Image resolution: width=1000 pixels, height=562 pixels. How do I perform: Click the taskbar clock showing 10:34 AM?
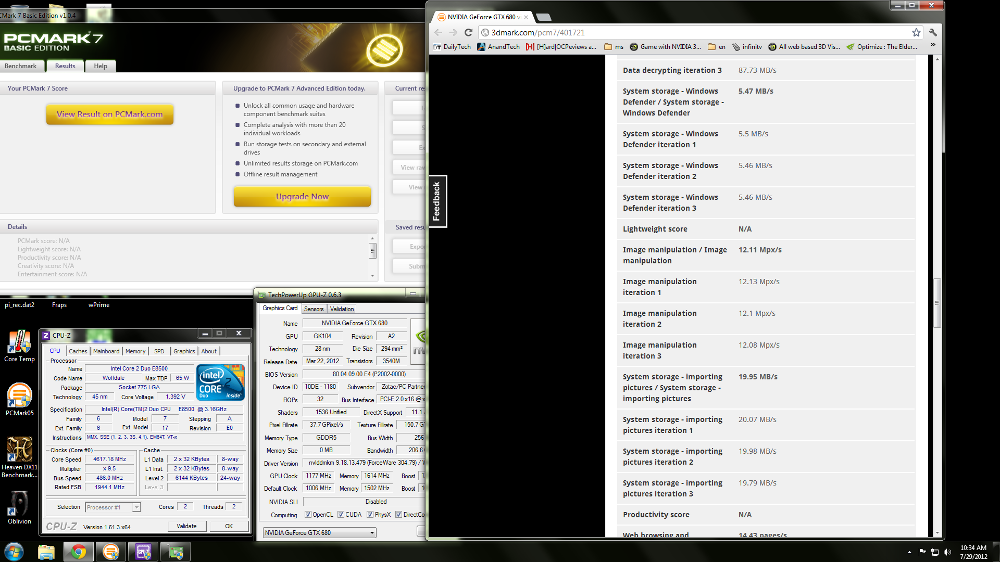point(973,552)
